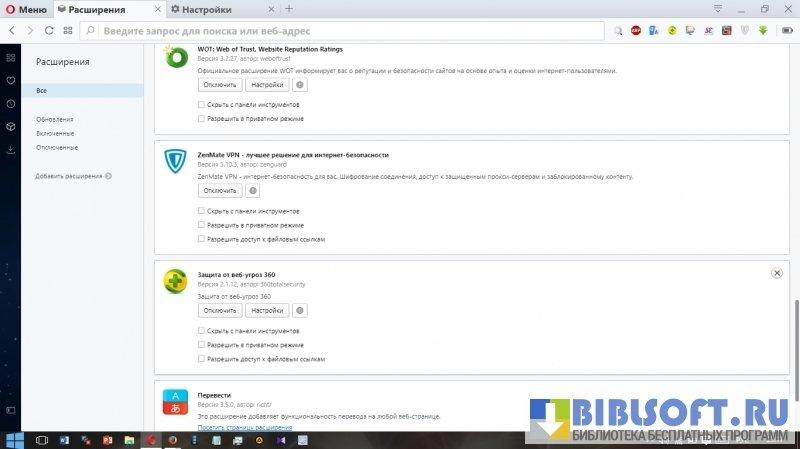The image size is (800, 449).
Task: Check 360 Разрешить в приватном режиме
Action: 201,345
